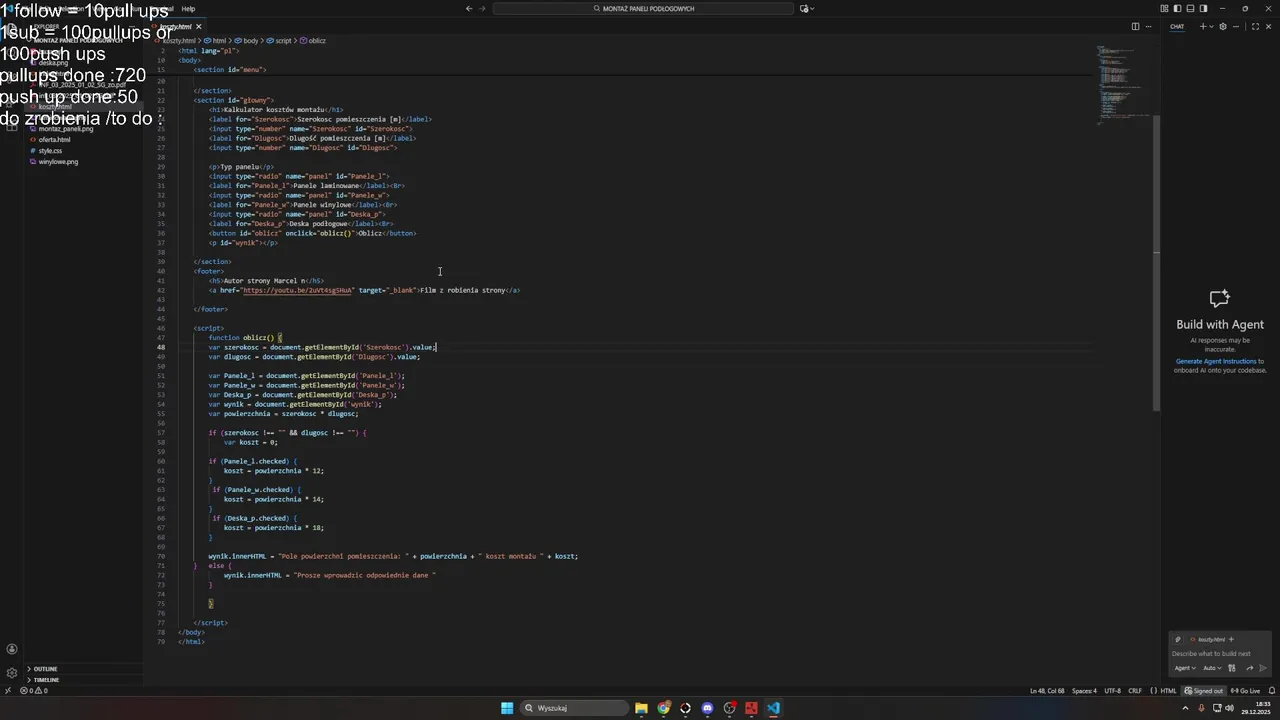Open File Explorer from taskbar

pyautogui.click(x=641, y=708)
